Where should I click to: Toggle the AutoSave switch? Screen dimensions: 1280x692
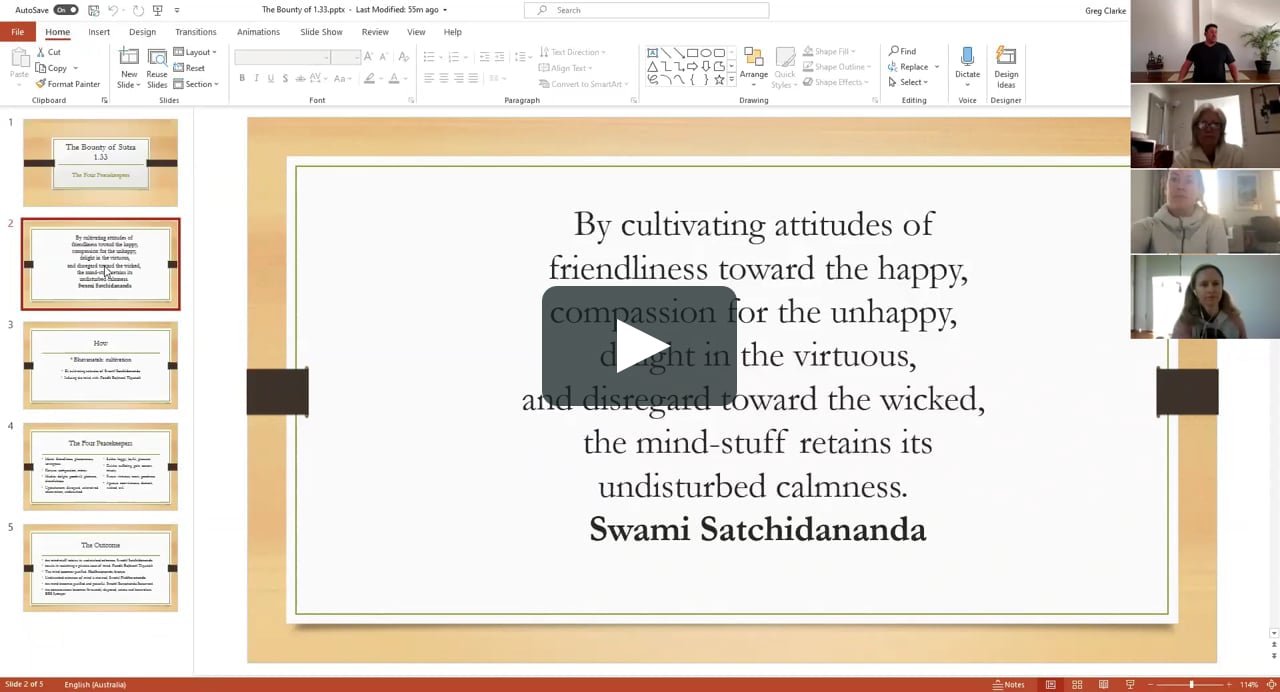[x=66, y=10]
